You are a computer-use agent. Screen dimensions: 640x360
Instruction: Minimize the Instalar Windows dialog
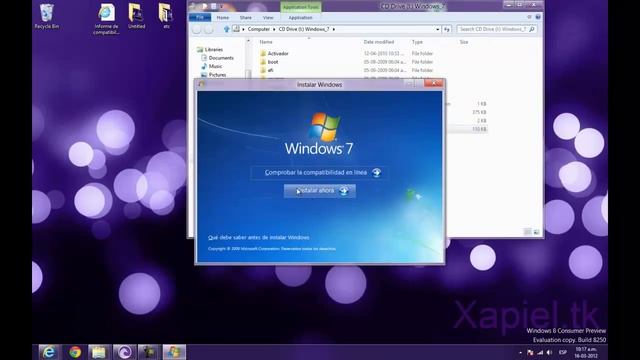coord(409,83)
